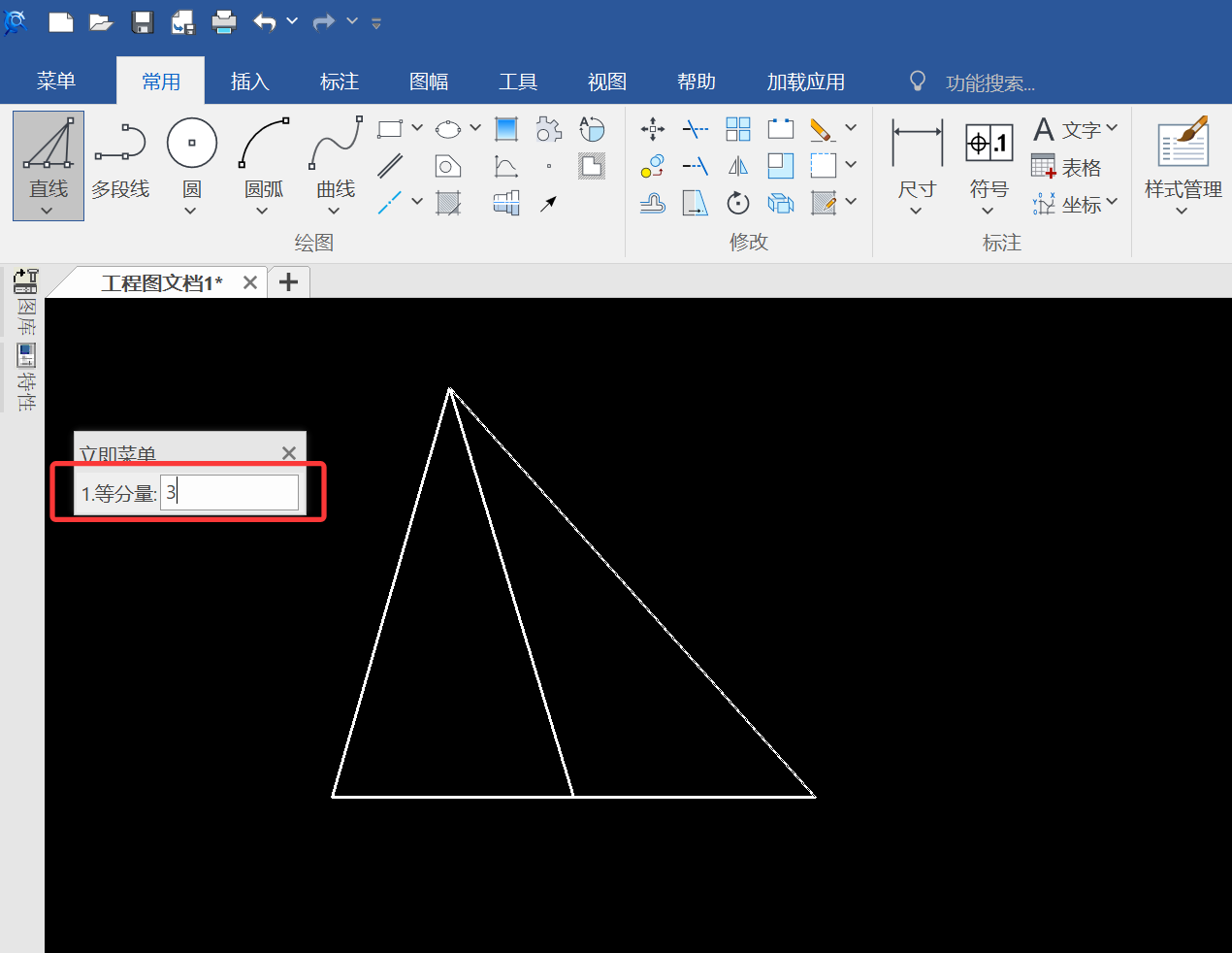Switch to the 标注 ribbon tab
The width and height of the screenshot is (1232, 953).
[340, 82]
